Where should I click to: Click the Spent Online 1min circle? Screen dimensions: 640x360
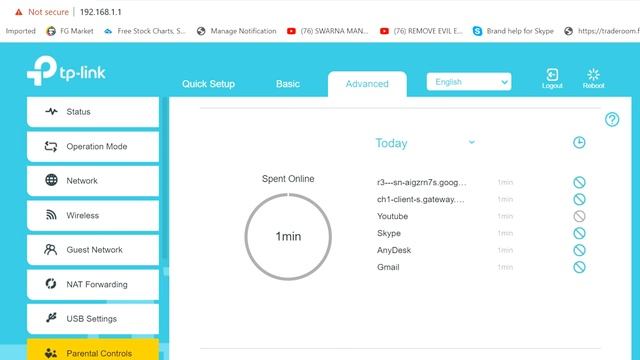pos(288,237)
